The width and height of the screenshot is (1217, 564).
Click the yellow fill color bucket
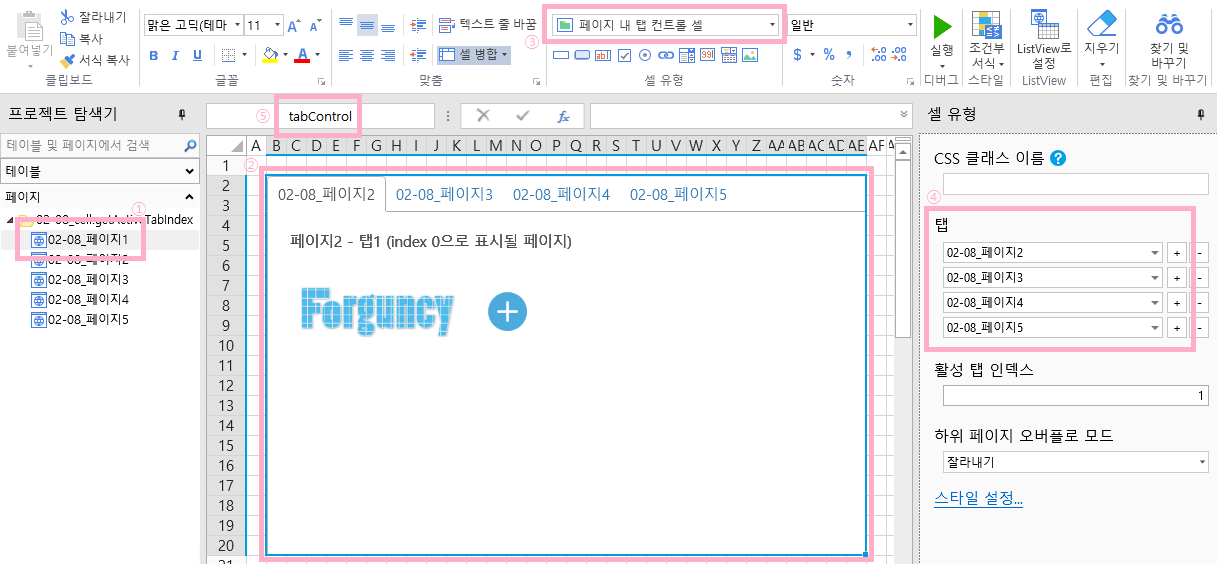coord(270,55)
